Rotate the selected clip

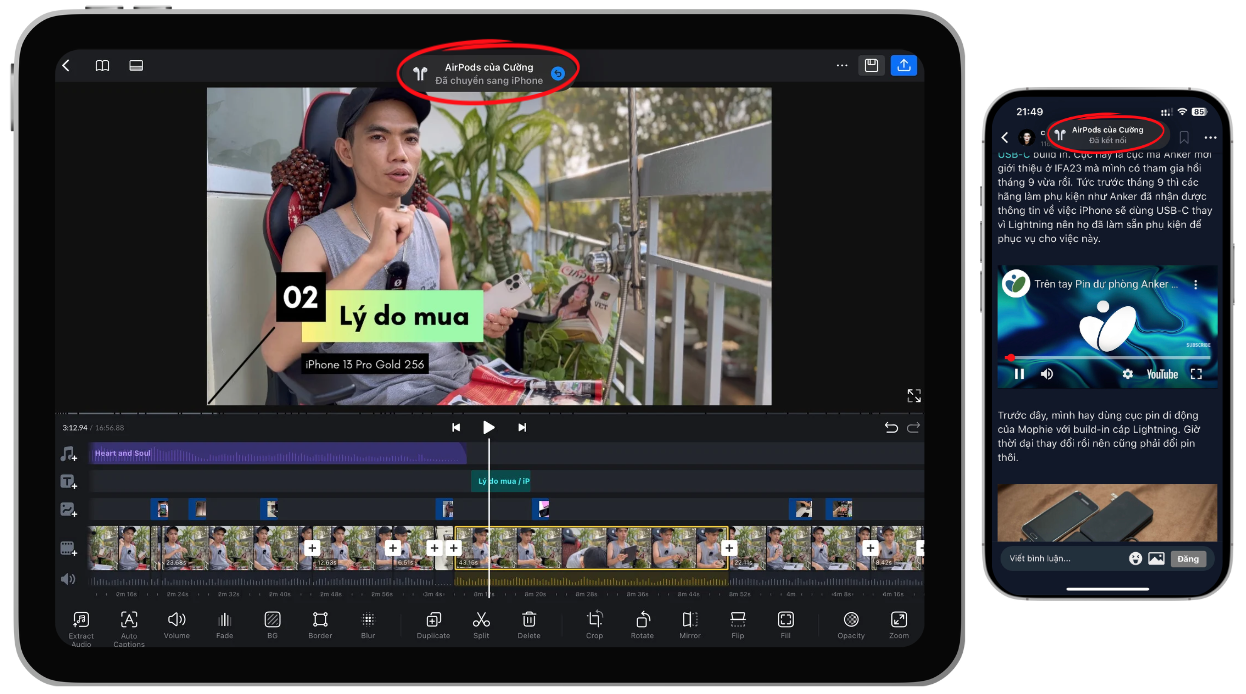tap(642, 625)
